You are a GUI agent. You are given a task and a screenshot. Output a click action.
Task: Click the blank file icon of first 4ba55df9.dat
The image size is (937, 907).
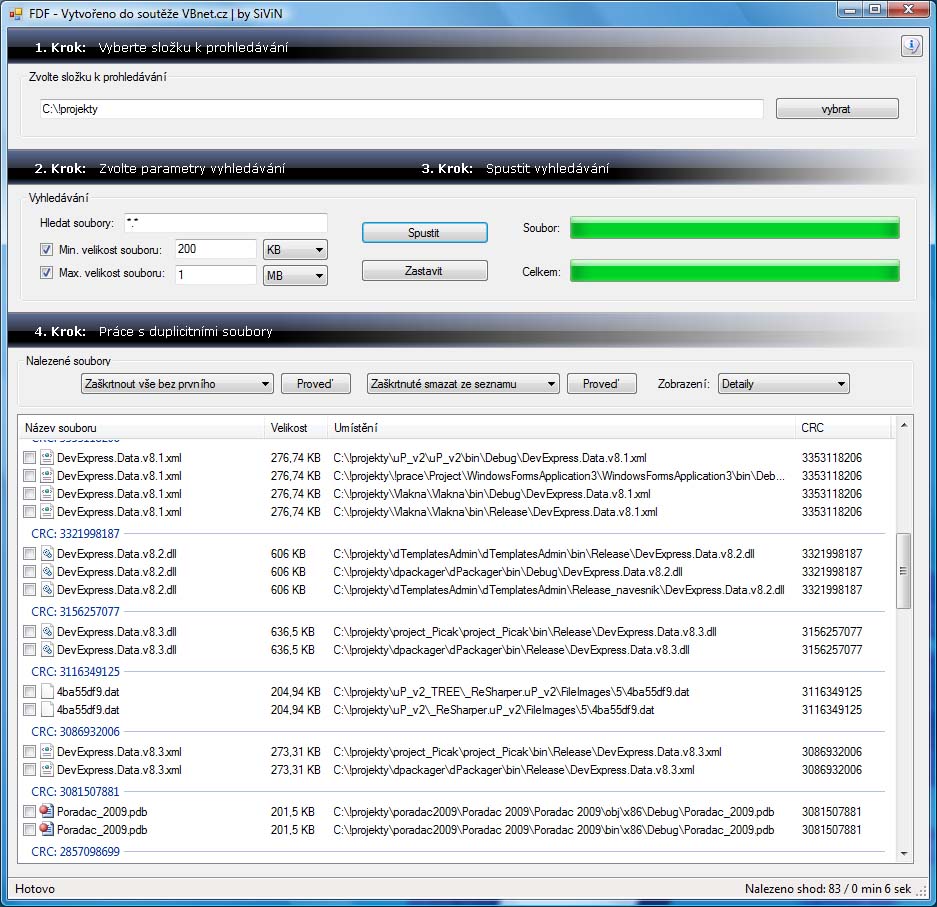pos(47,692)
